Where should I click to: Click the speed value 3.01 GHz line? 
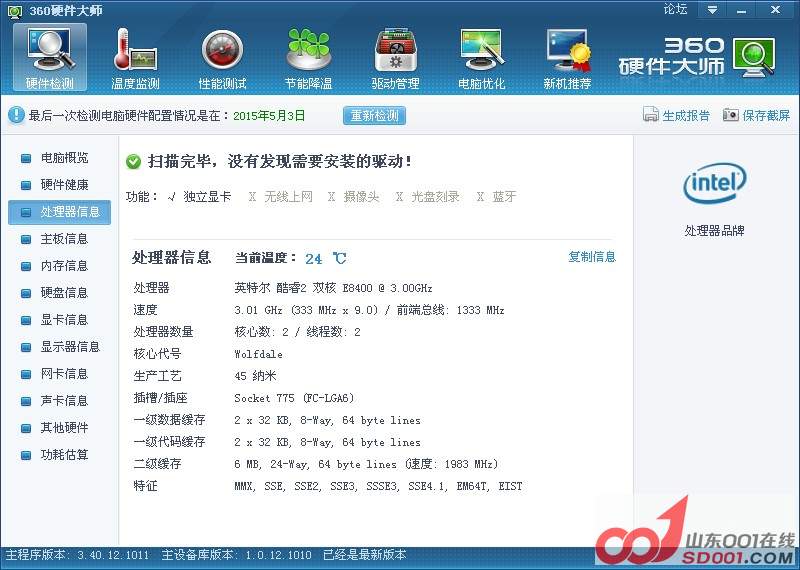click(369, 310)
